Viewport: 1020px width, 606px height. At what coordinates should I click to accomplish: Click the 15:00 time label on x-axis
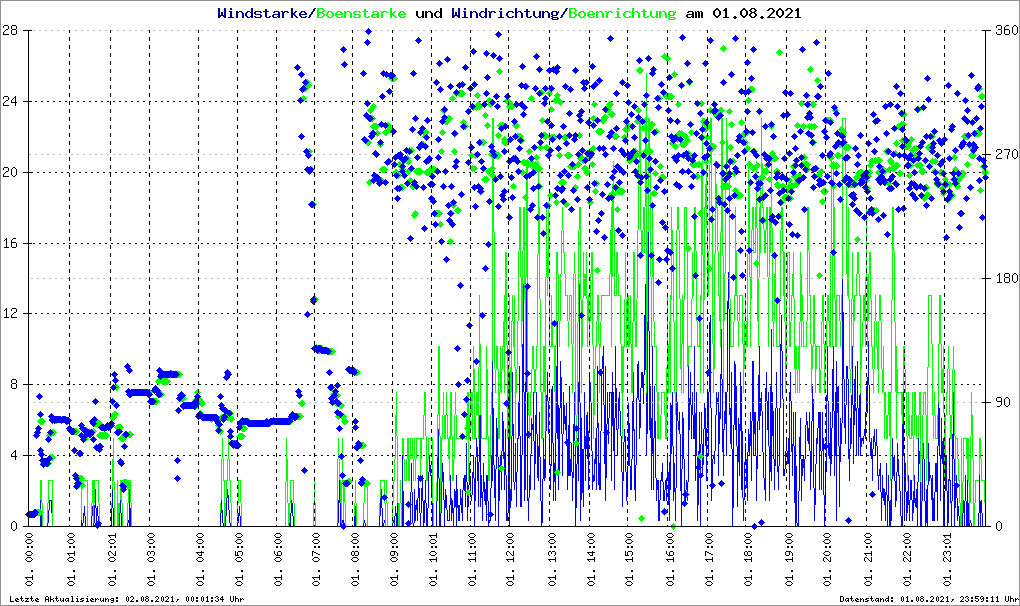click(x=630, y=559)
